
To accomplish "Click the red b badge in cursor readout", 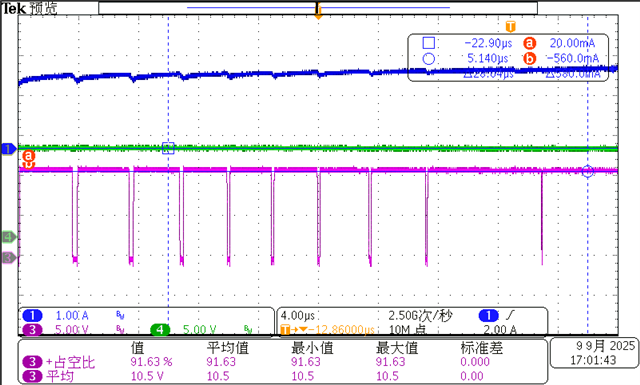I will pyautogui.click(x=529, y=59).
